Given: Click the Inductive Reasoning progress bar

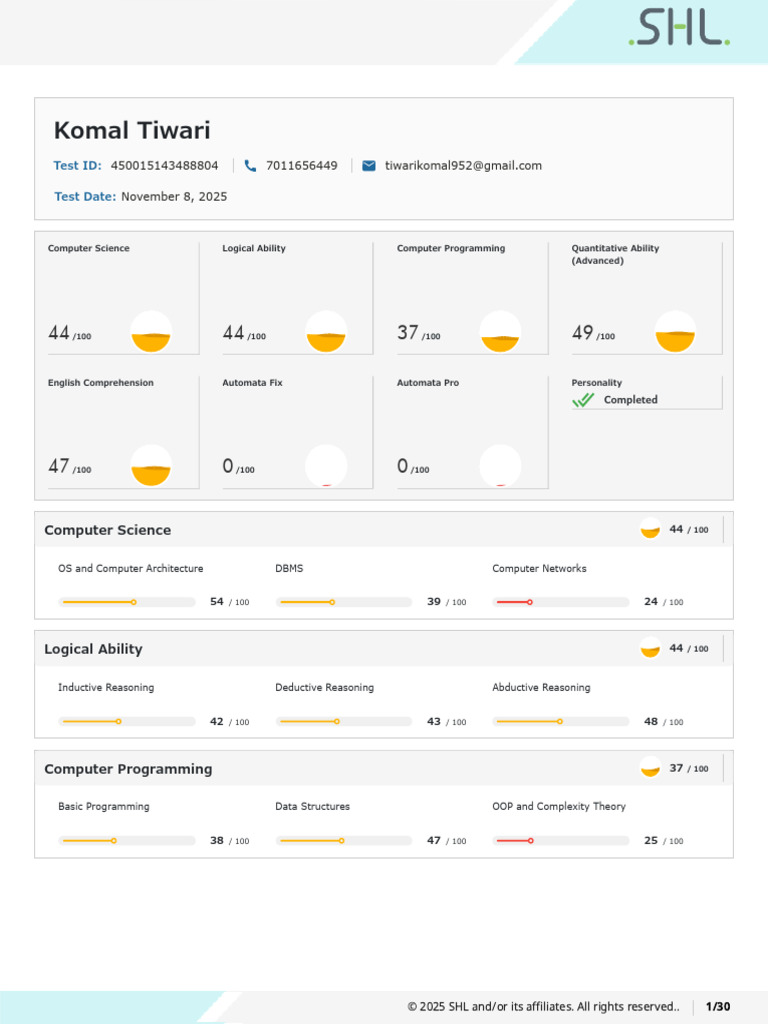Looking at the screenshot, I should click(127, 722).
